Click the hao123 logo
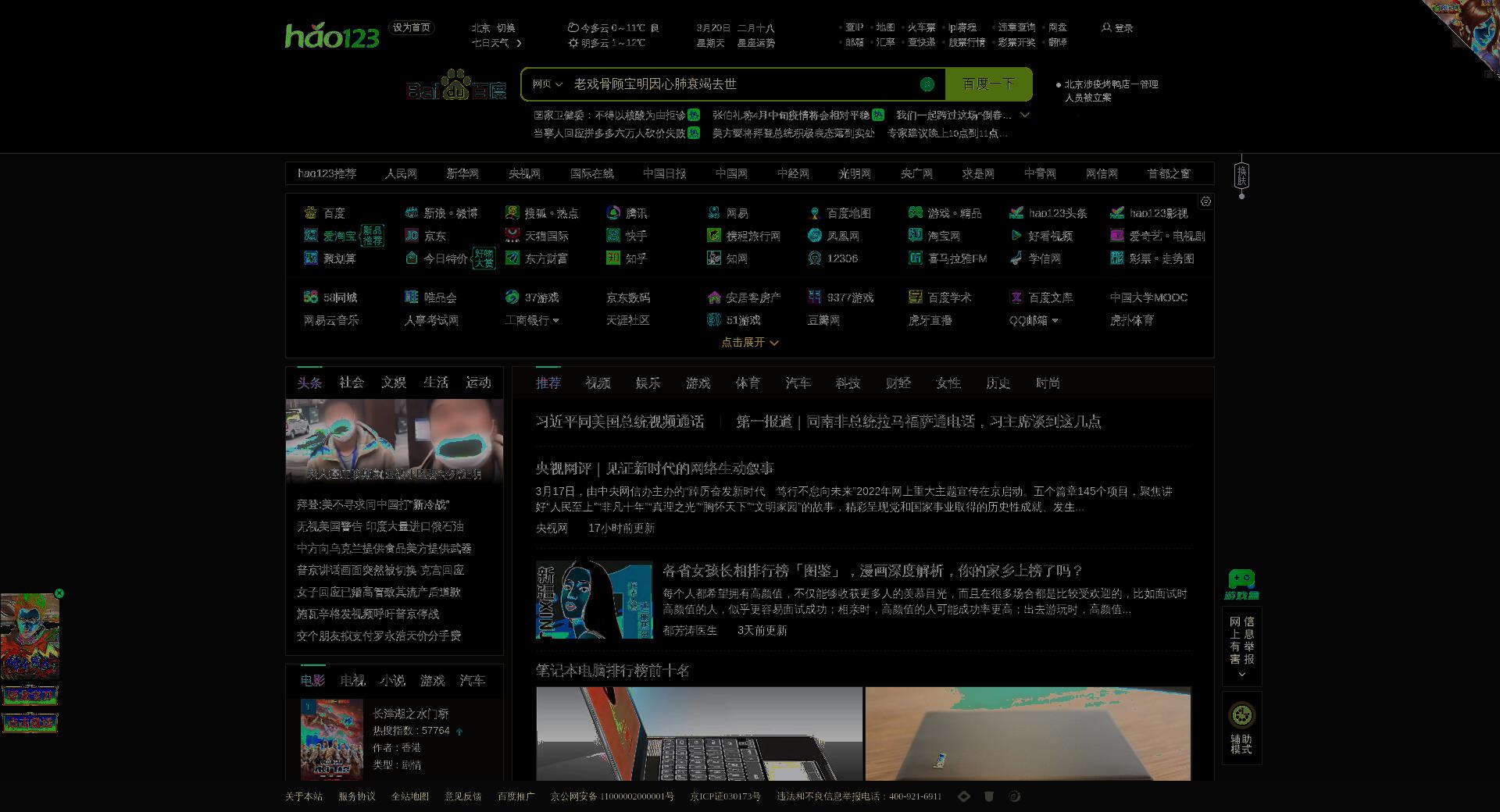 pyautogui.click(x=331, y=36)
